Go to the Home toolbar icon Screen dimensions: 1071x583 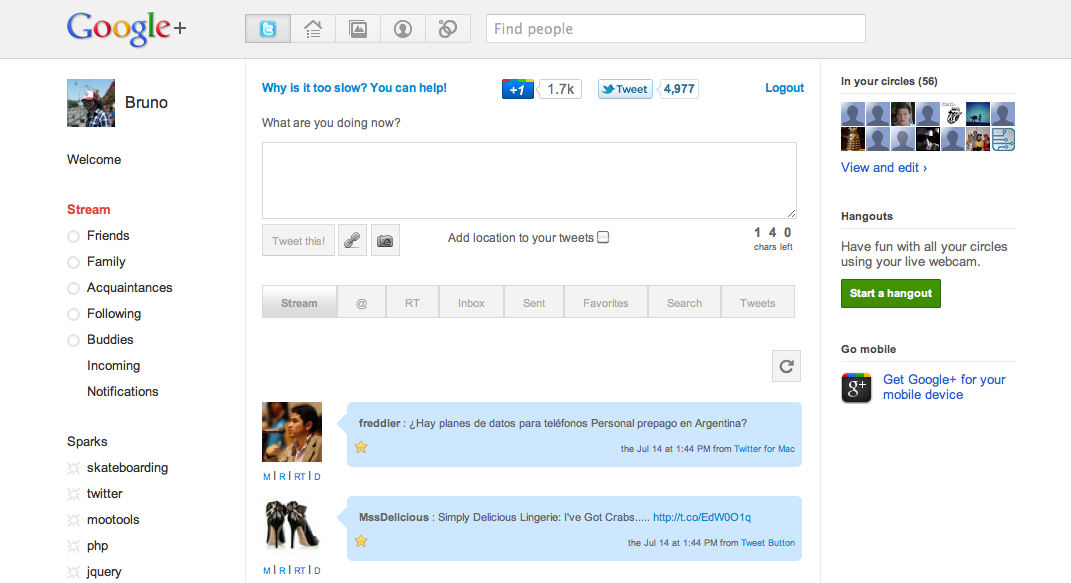pos(313,29)
